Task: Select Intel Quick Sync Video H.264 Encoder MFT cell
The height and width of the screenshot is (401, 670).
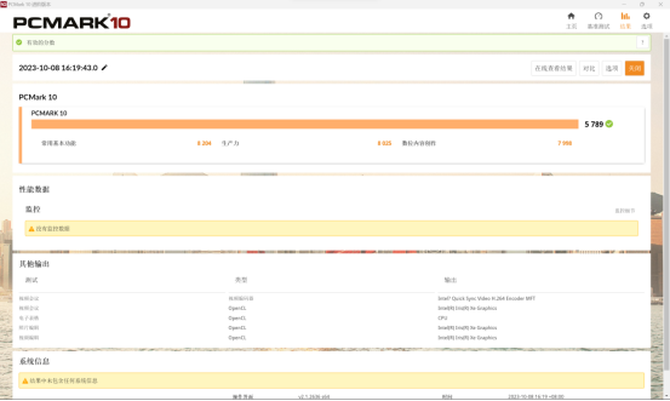Action: [x=486, y=298]
